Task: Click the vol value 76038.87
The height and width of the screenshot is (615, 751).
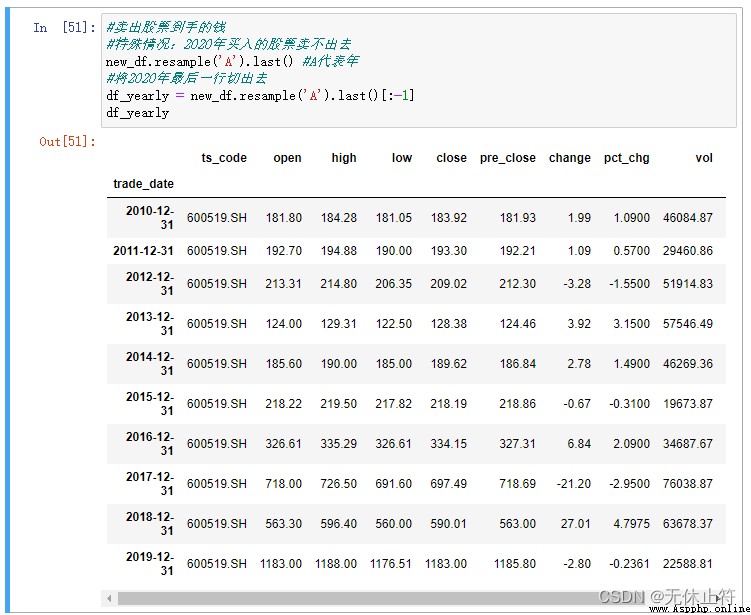Action: tap(688, 484)
